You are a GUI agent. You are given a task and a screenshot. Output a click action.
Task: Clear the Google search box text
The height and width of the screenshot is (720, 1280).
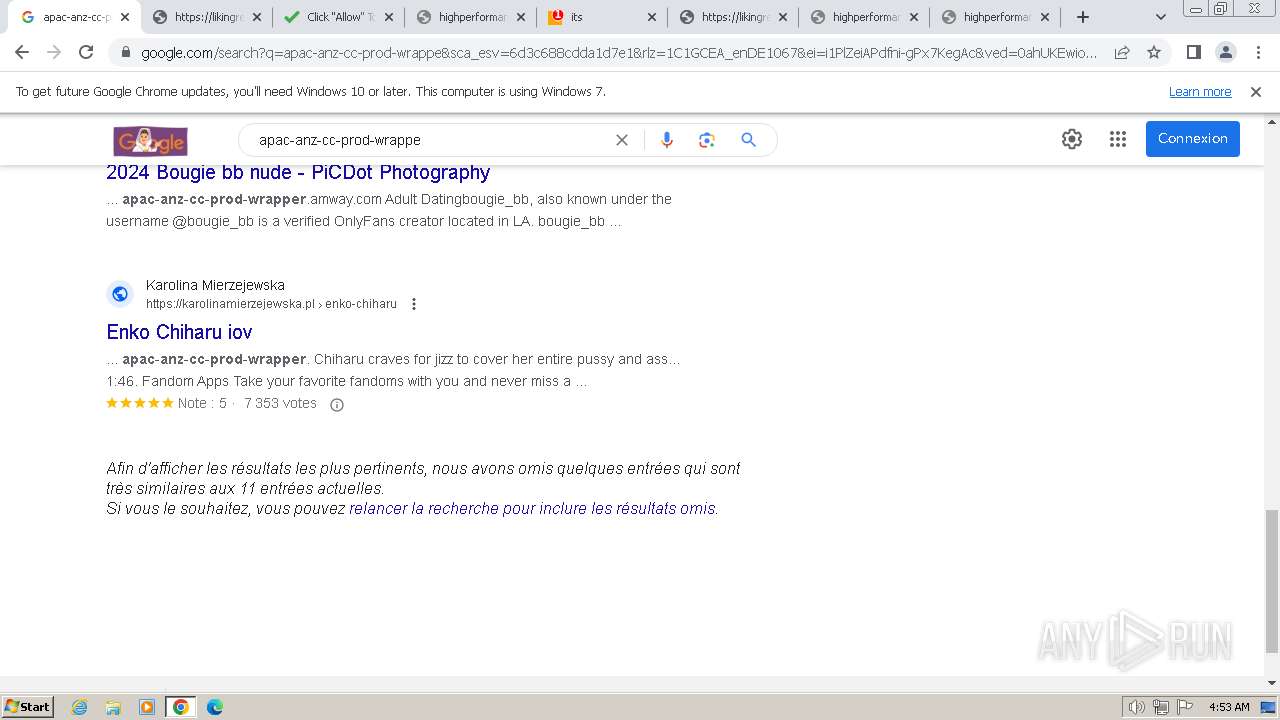(622, 140)
